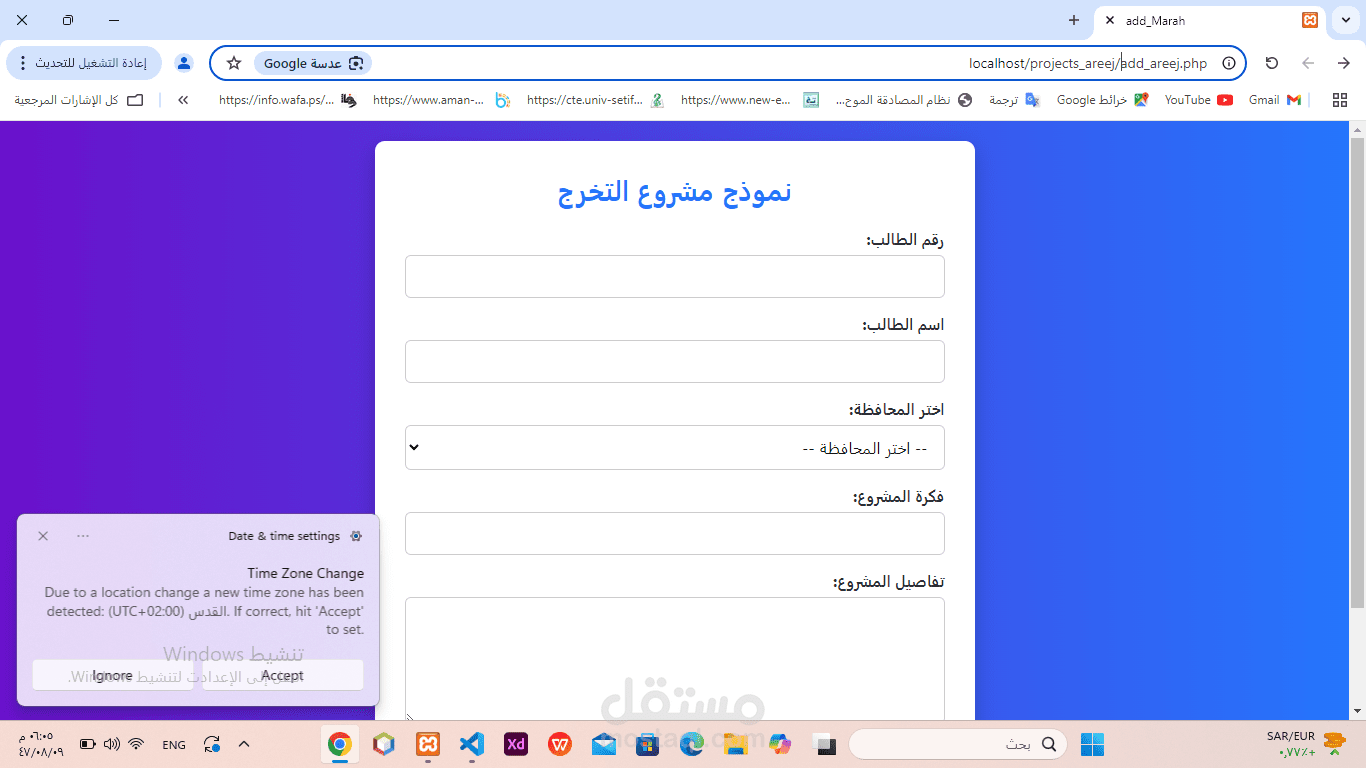Open Microsoft Store from the taskbar
1366x768 pixels.
click(x=648, y=744)
